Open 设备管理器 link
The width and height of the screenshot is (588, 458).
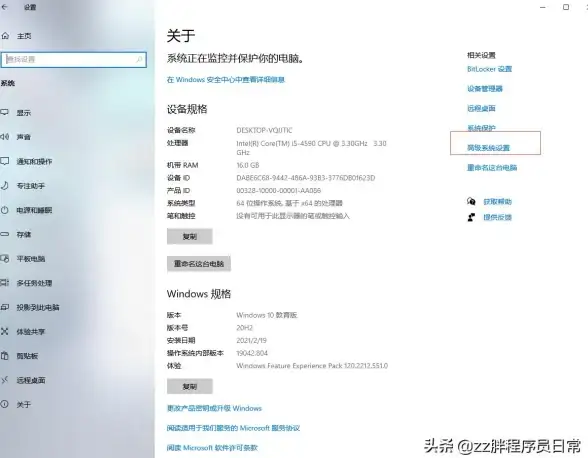[x=484, y=89]
